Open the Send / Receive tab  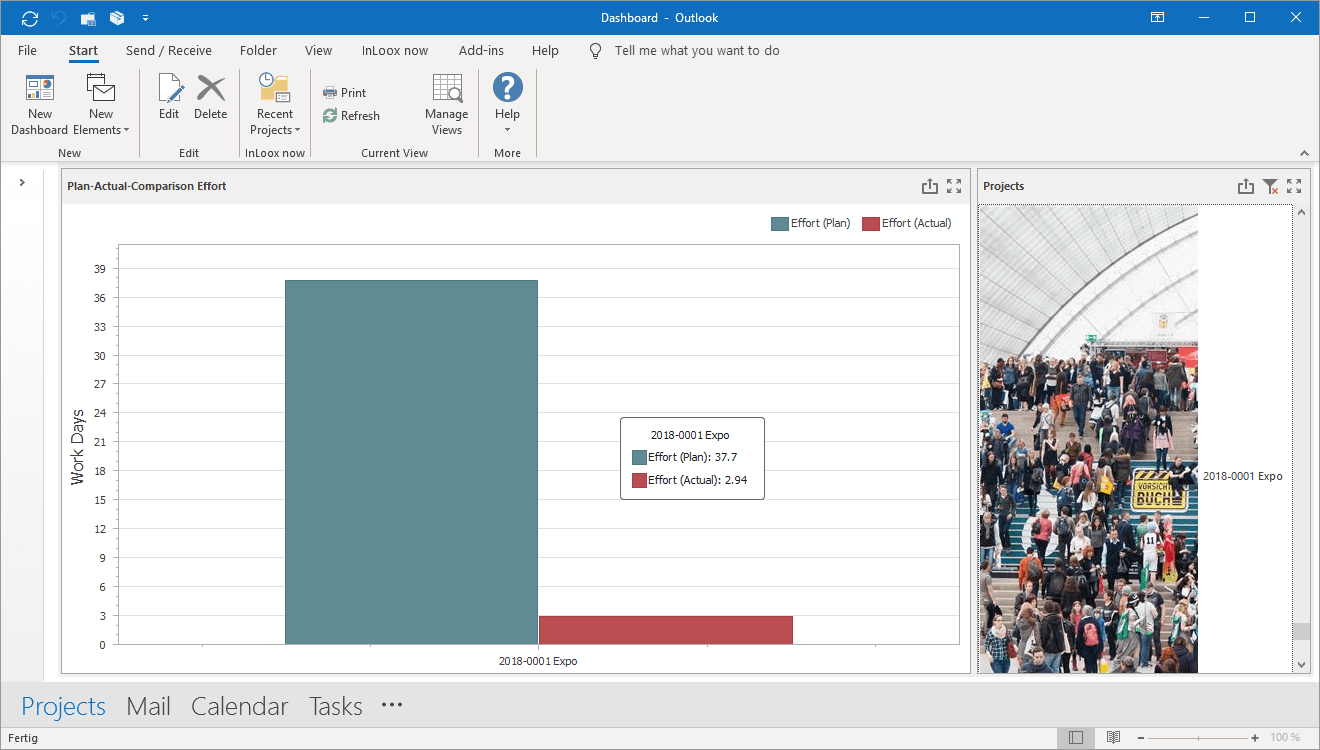click(x=168, y=51)
